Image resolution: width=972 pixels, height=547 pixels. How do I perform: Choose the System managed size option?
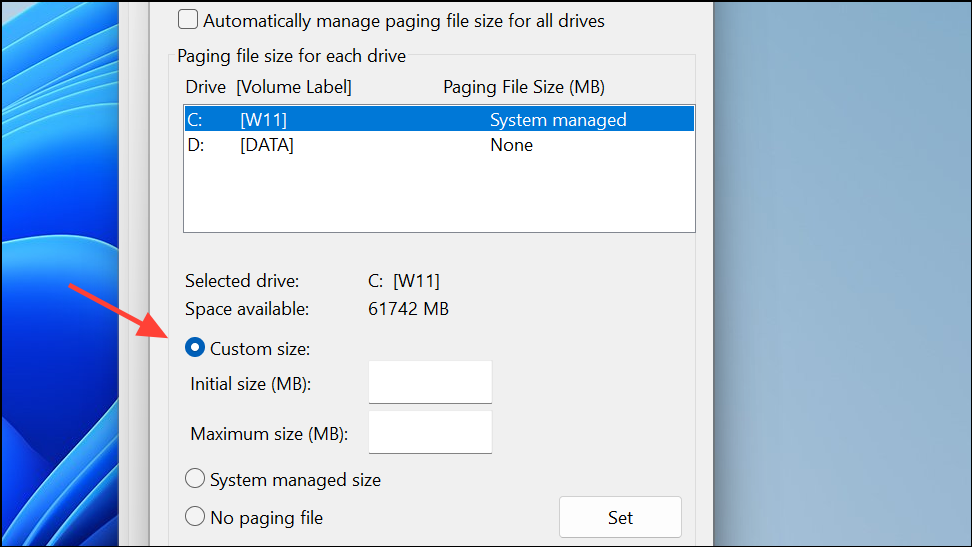click(x=196, y=480)
